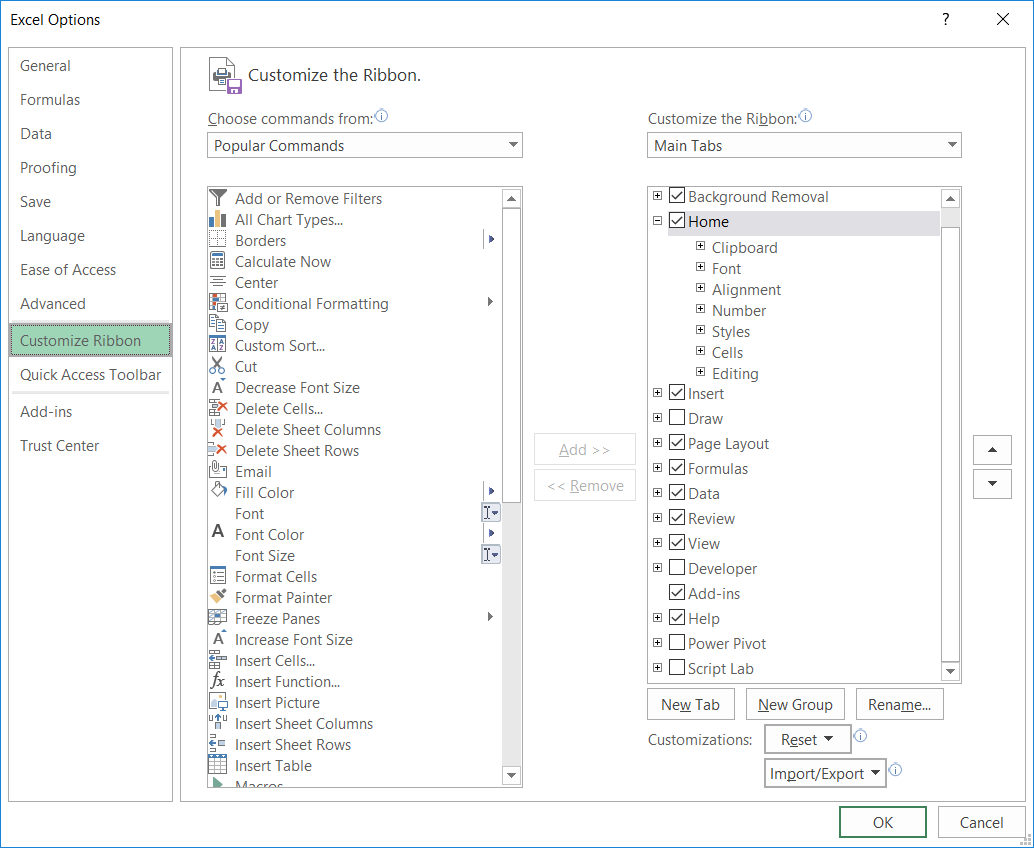Select the Insert Table icon
This screenshot has height=848, width=1034.
point(217,765)
